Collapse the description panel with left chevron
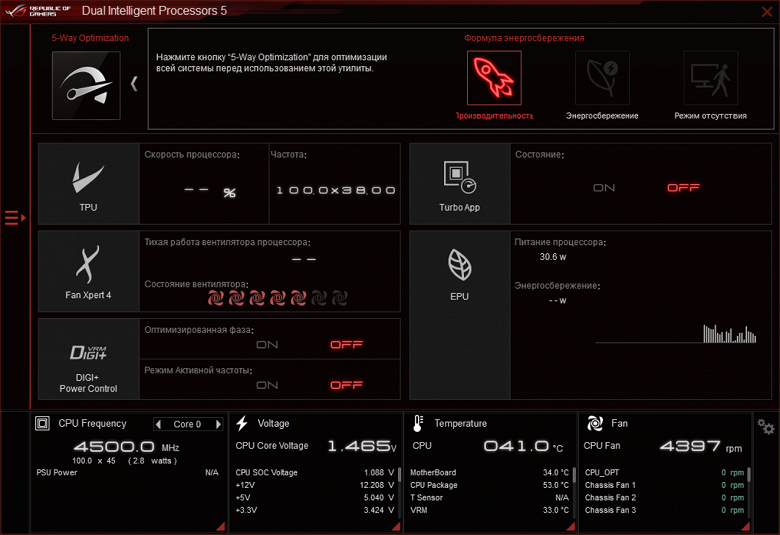The height and width of the screenshot is (535, 780). pos(134,84)
